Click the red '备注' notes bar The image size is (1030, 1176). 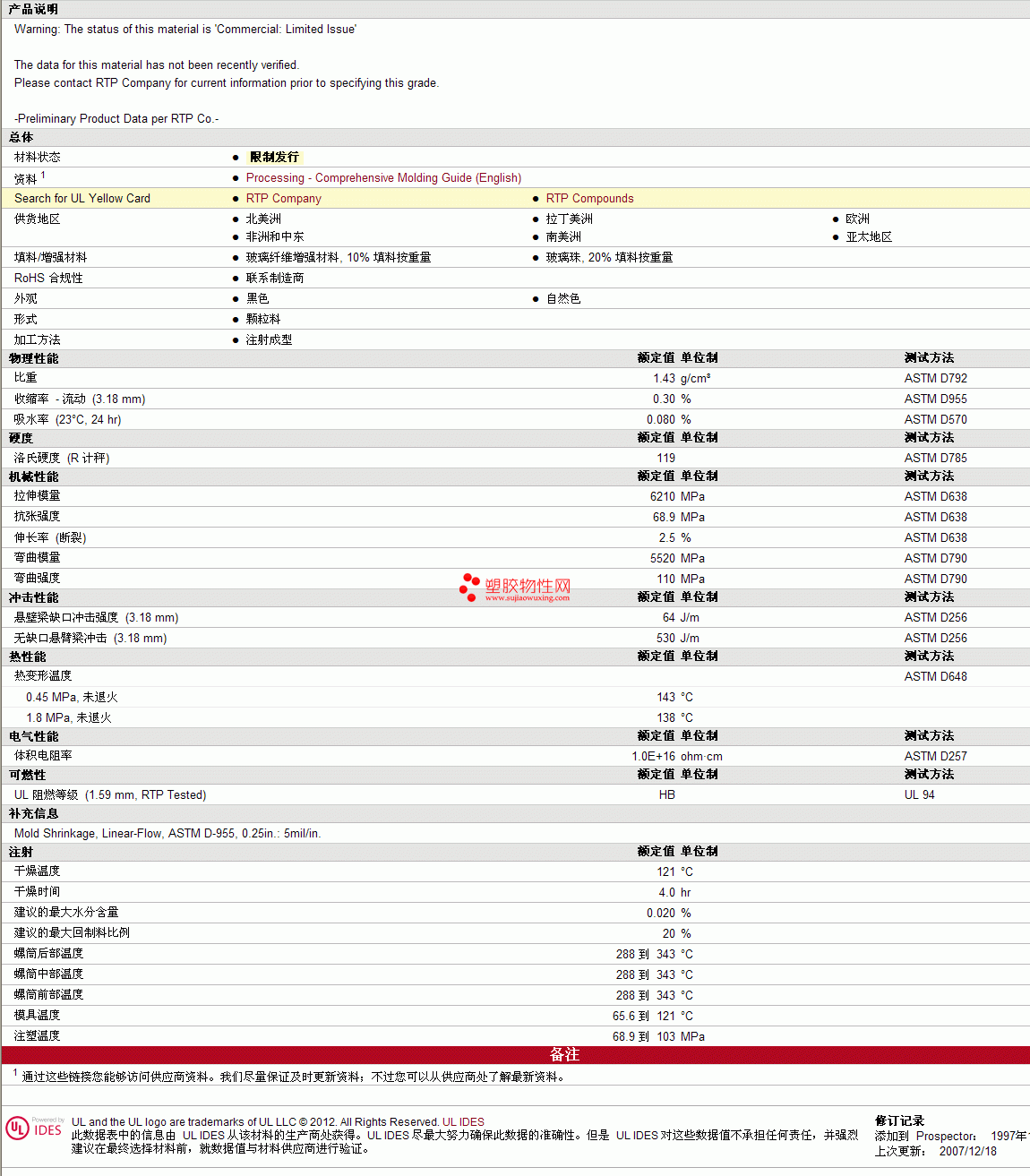tap(516, 1055)
